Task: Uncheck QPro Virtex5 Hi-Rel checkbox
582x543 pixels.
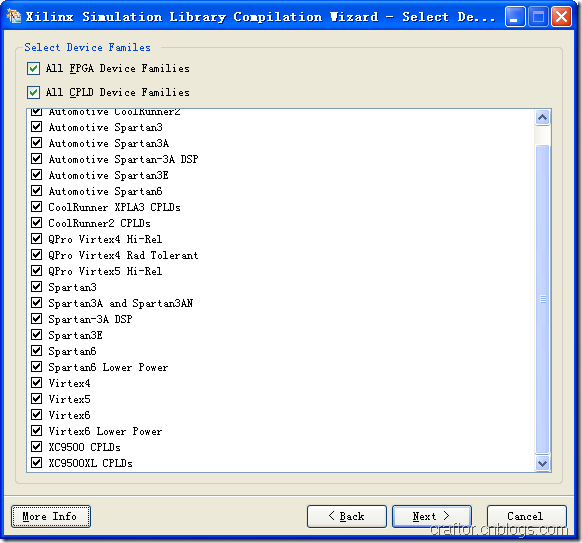Action: (36, 271)
